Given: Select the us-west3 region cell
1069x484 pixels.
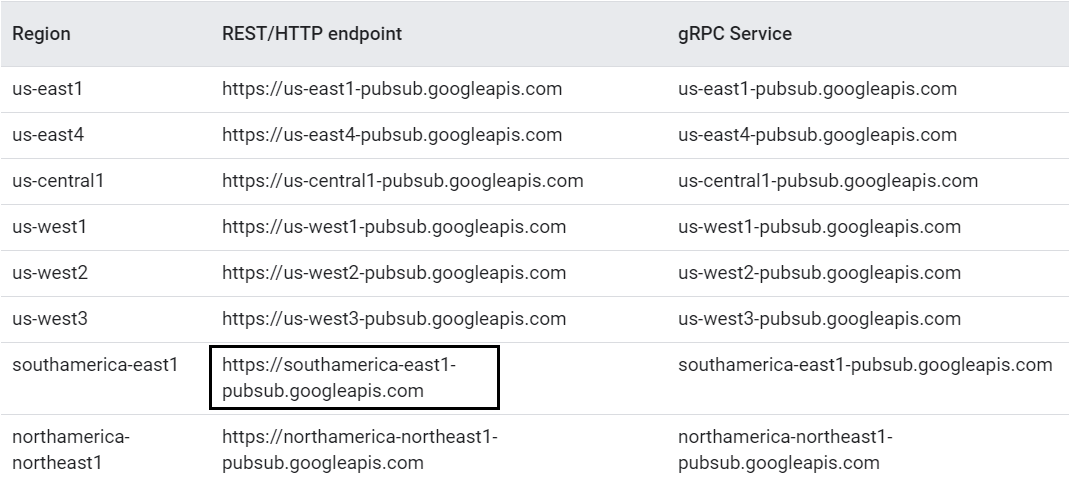Looking at the screenshot, I should (50, 319).
